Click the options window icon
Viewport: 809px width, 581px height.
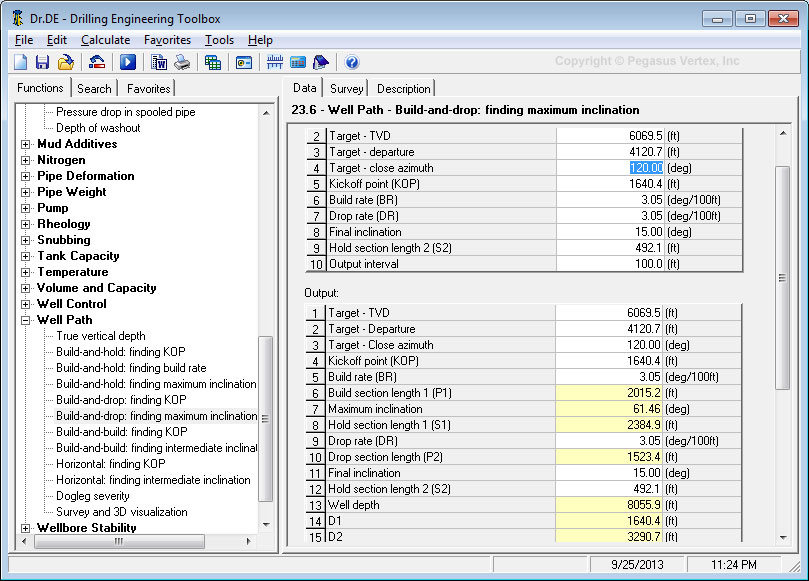coord(244,62)
